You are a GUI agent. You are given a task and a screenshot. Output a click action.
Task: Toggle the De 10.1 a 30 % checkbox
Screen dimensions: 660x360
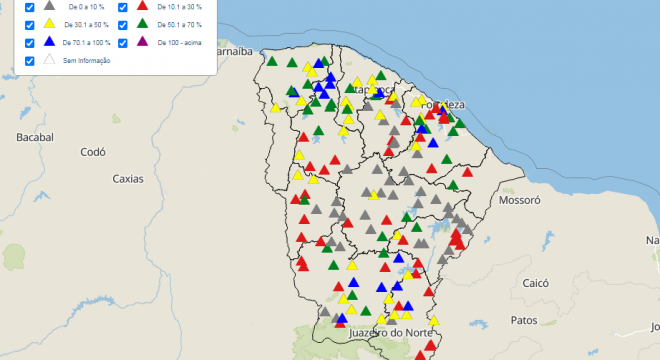(122, 7)
